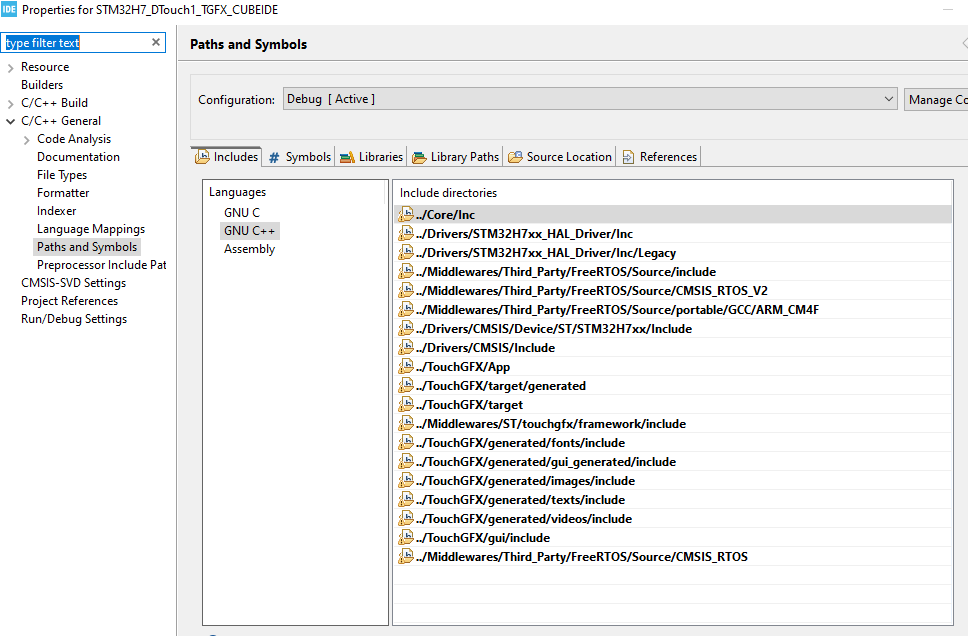Click the Library Paths tab icon

tap(419, 157)
